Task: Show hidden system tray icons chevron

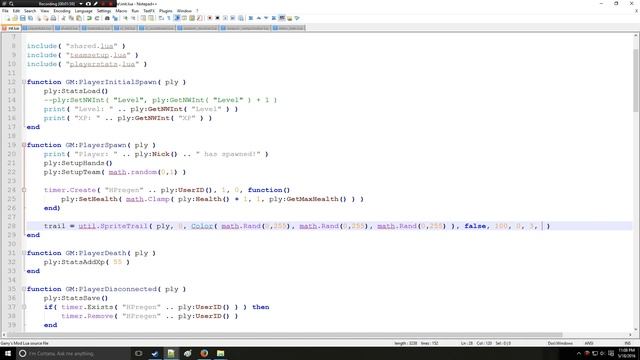Action: point(578,353)
